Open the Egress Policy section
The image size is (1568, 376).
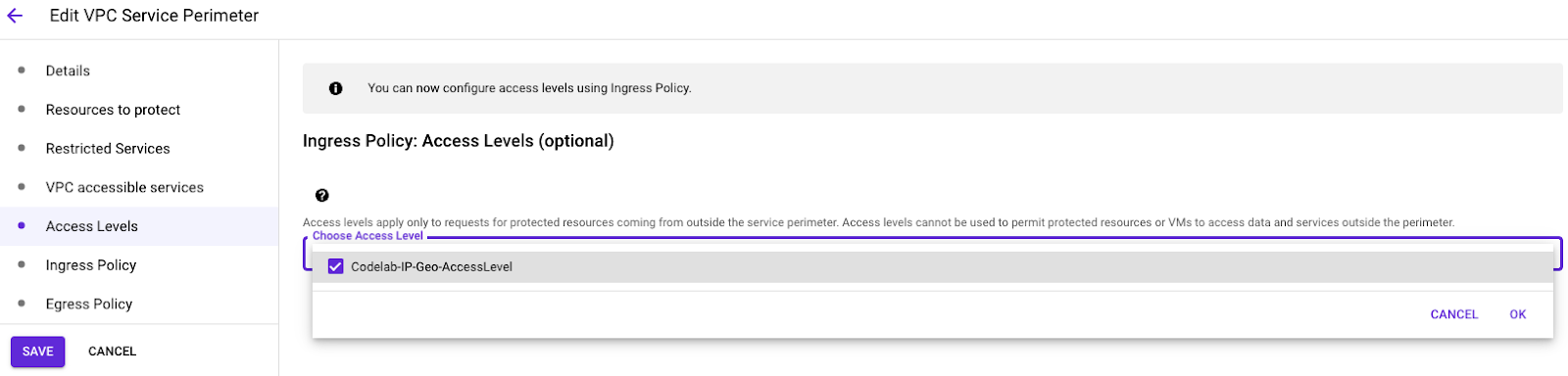89,305
